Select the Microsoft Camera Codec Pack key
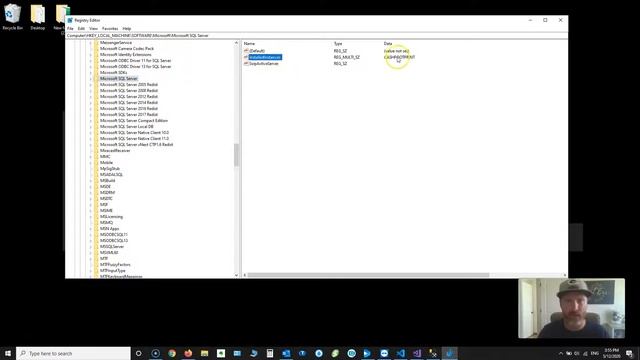This screenshot has height=360, width=640. tap(127, 49)
